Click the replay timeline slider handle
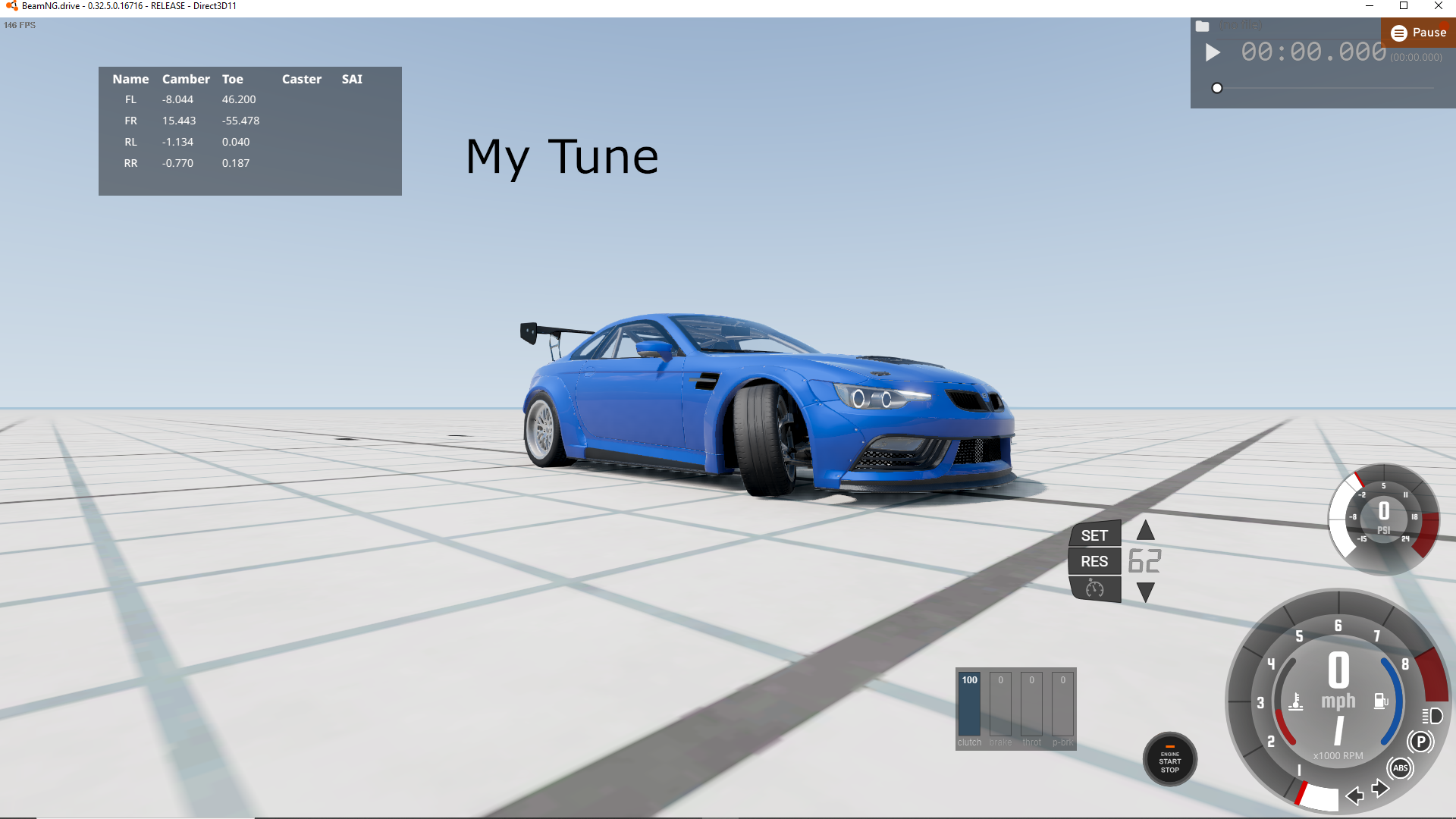The image size is (1456, 819). 1217,88
